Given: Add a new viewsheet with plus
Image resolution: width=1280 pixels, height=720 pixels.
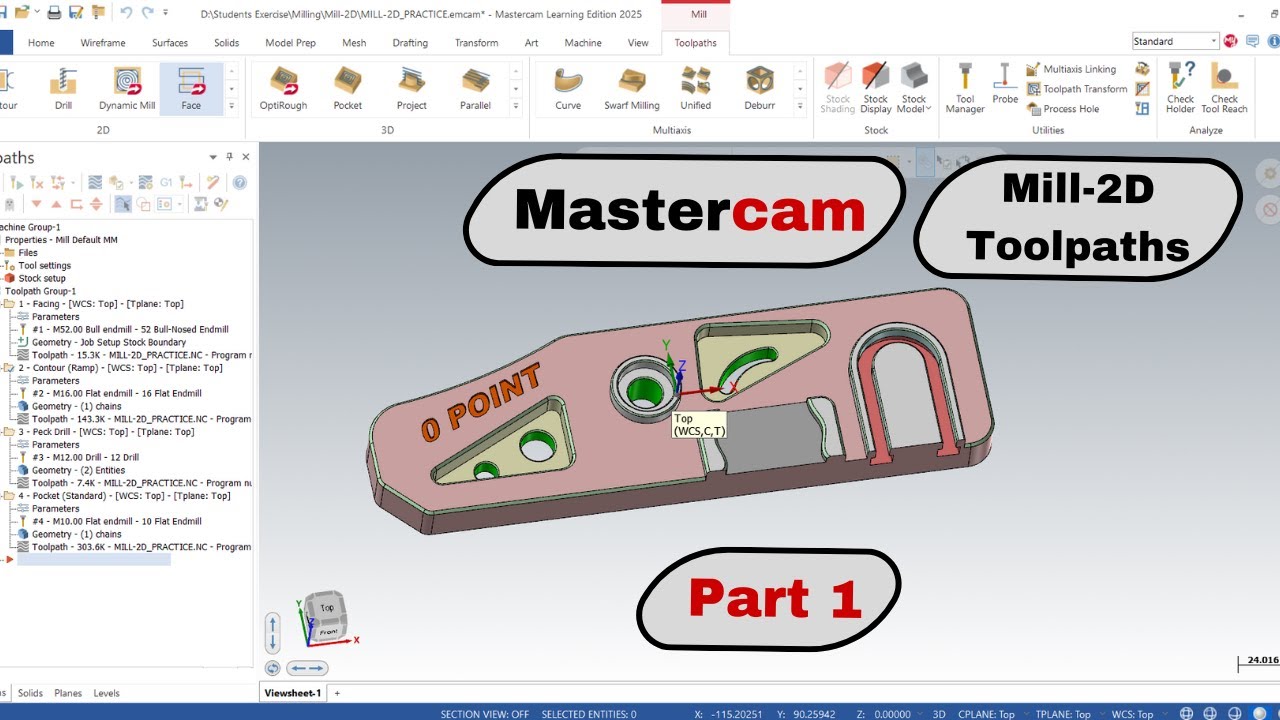Looking at the screenshot, I should click(337, 693).
